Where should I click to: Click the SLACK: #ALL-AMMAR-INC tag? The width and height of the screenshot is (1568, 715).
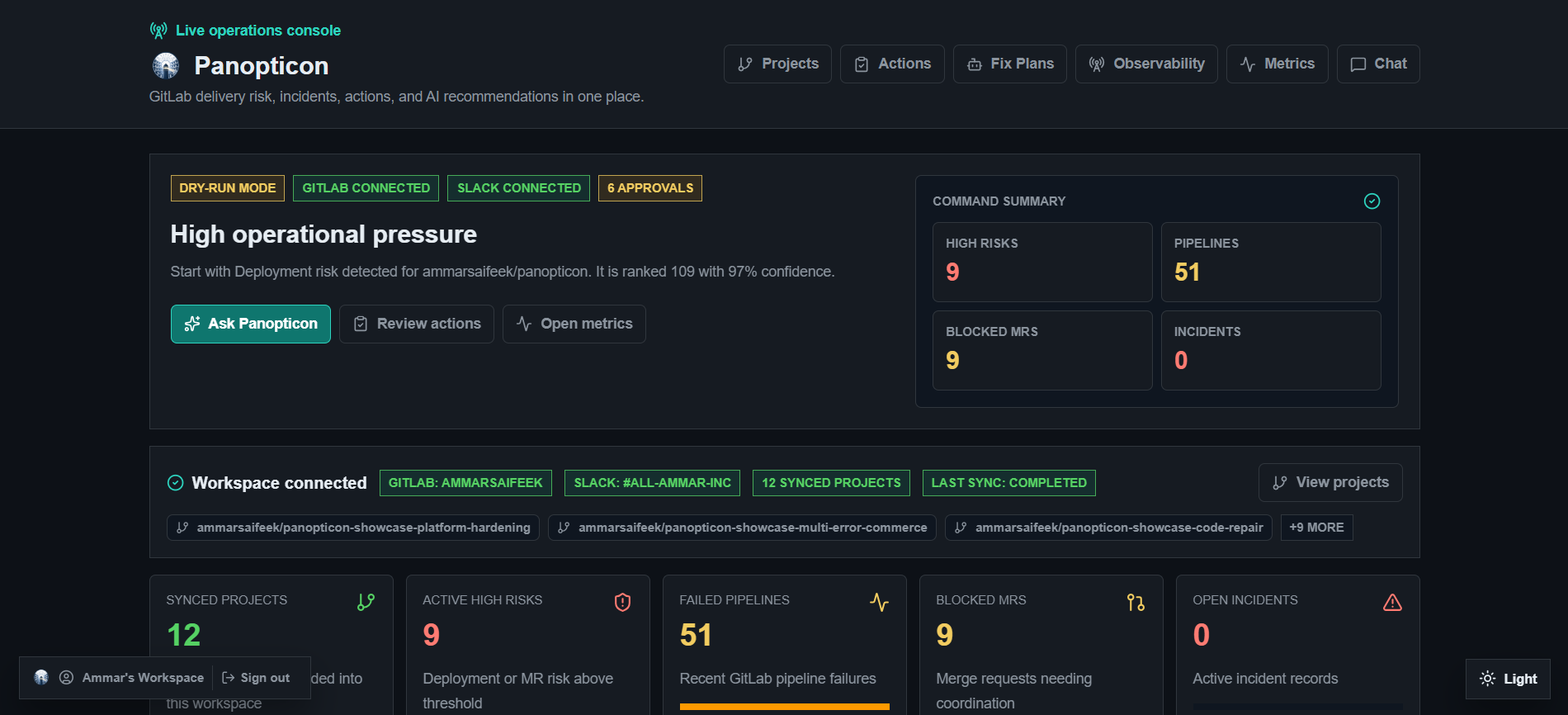coord(652,483)
